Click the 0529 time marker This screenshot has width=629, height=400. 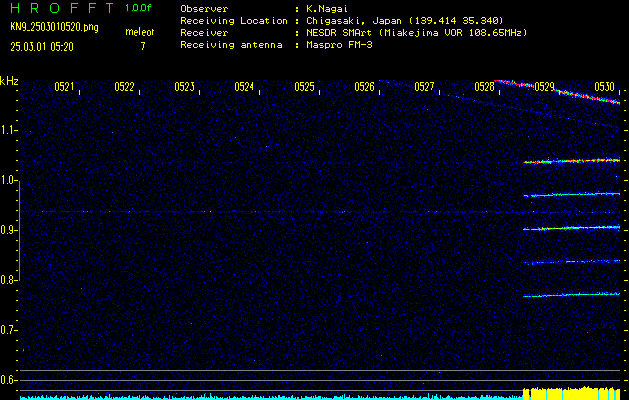pyautogui.click(x=544, y=87)
